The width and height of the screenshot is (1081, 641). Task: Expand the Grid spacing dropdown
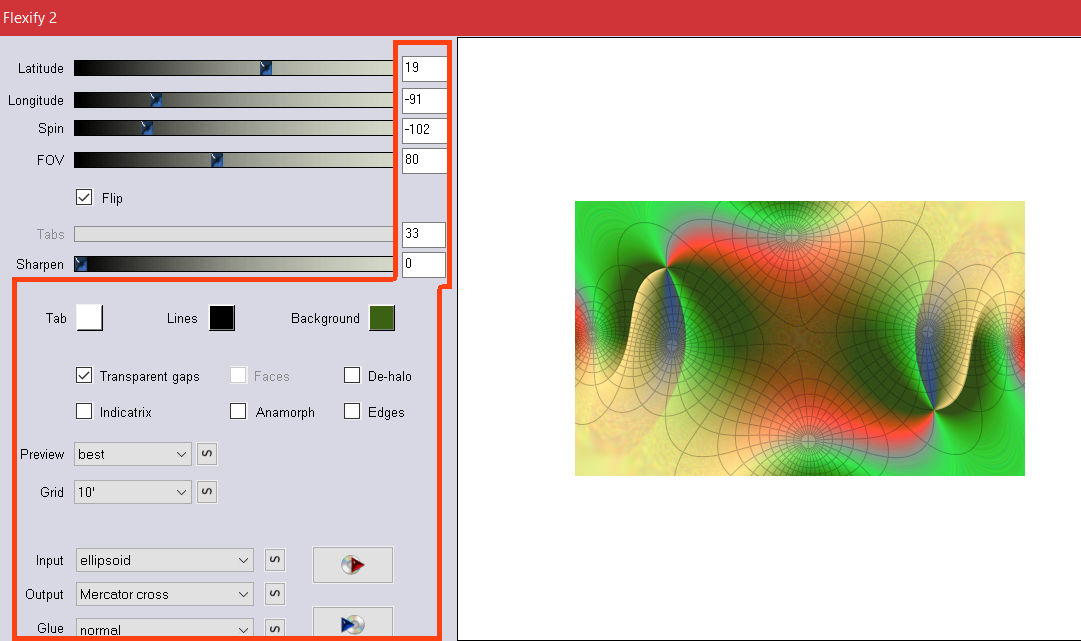click(x=132, y=492)
